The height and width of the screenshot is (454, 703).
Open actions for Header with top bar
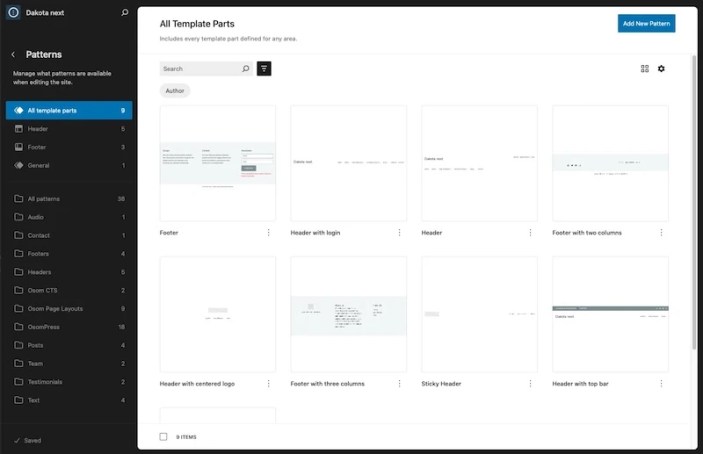click(661, 384)
